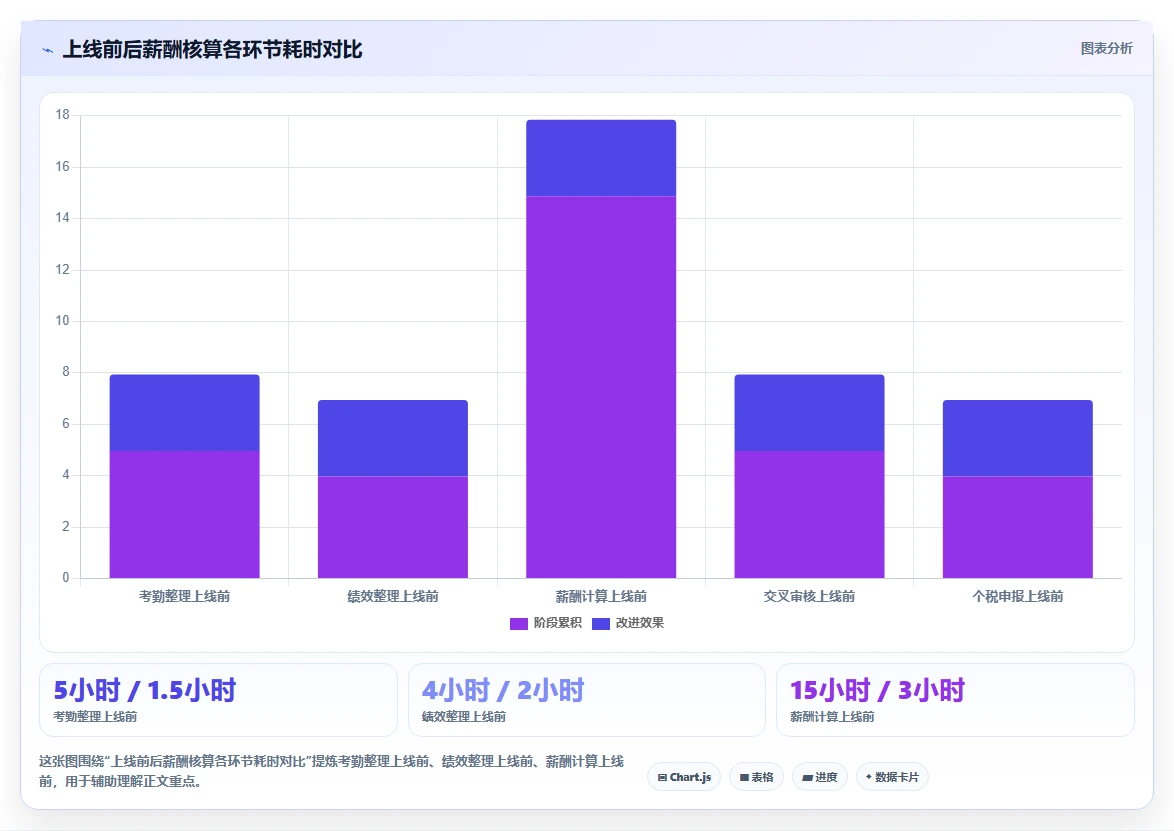Click the title 上线前后薪酬核算各环节耗时对比

tap(213, 49)
